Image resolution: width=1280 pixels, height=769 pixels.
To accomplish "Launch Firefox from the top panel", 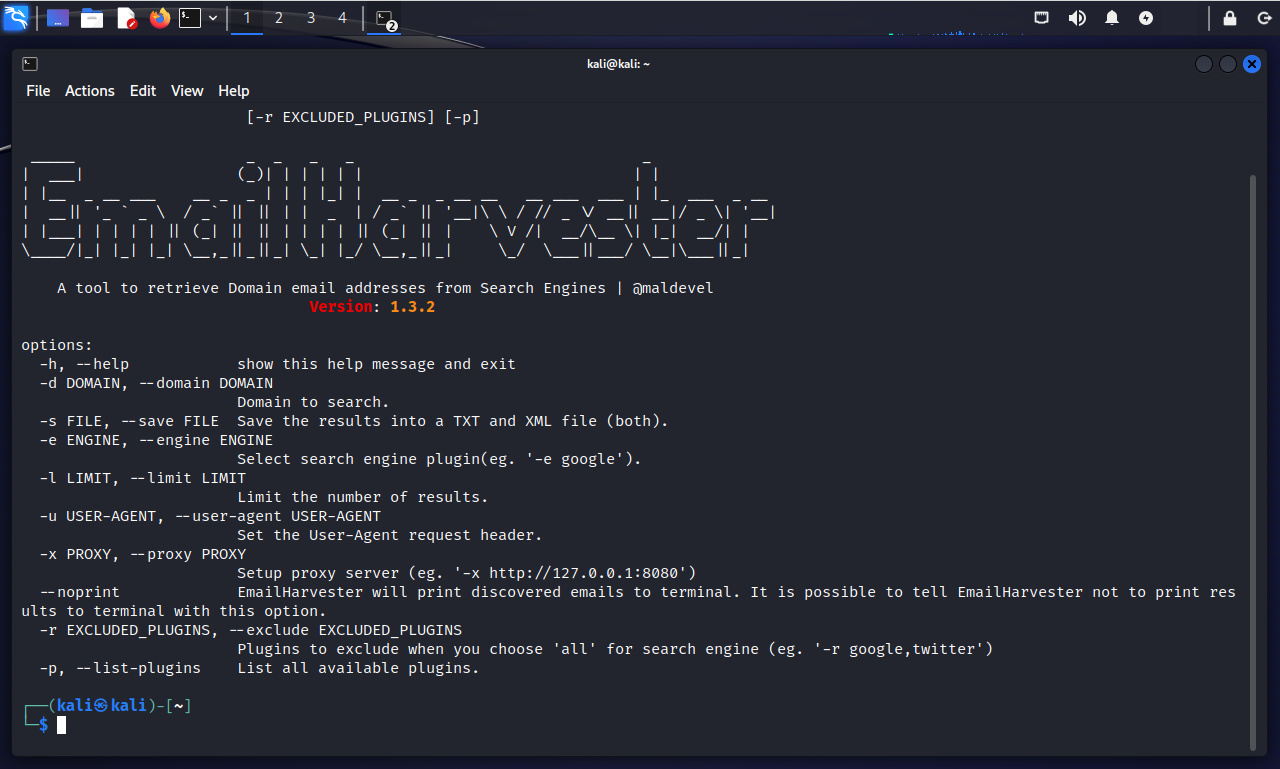I will pos(160,18).
